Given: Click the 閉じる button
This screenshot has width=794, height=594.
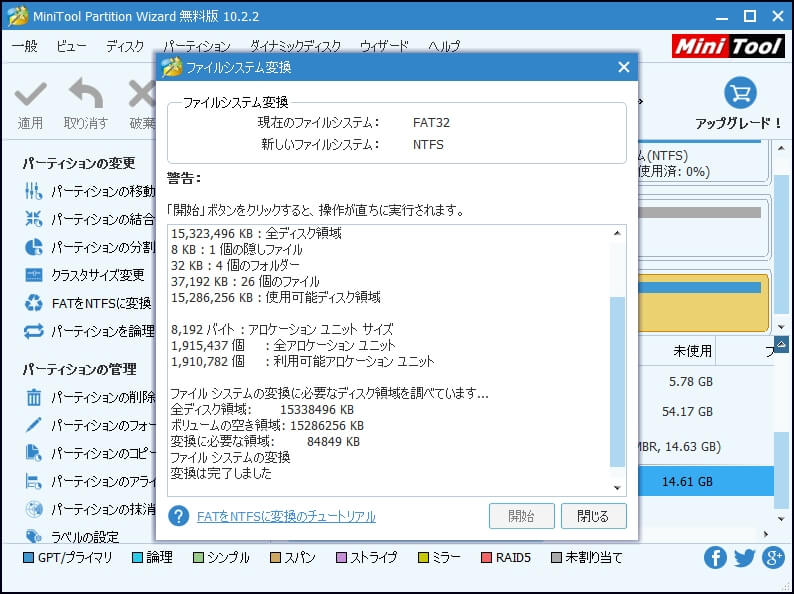Looking at the screenshot, I should pos(593,516).
